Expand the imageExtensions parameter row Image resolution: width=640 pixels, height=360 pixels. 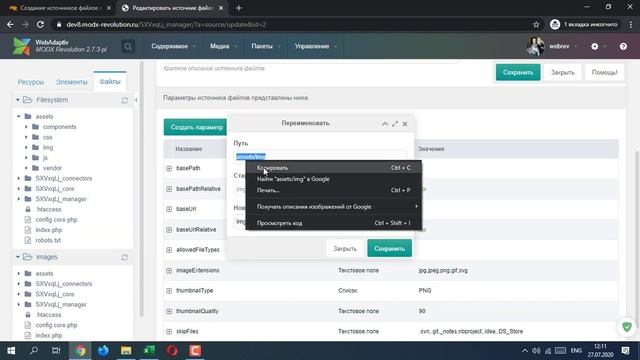tap(169, 271)
